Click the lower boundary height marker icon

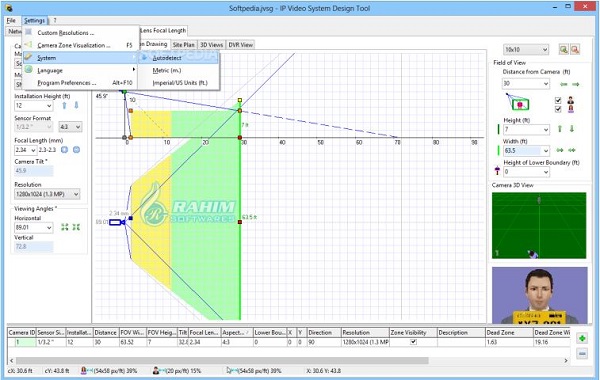[x=497, y=171]
